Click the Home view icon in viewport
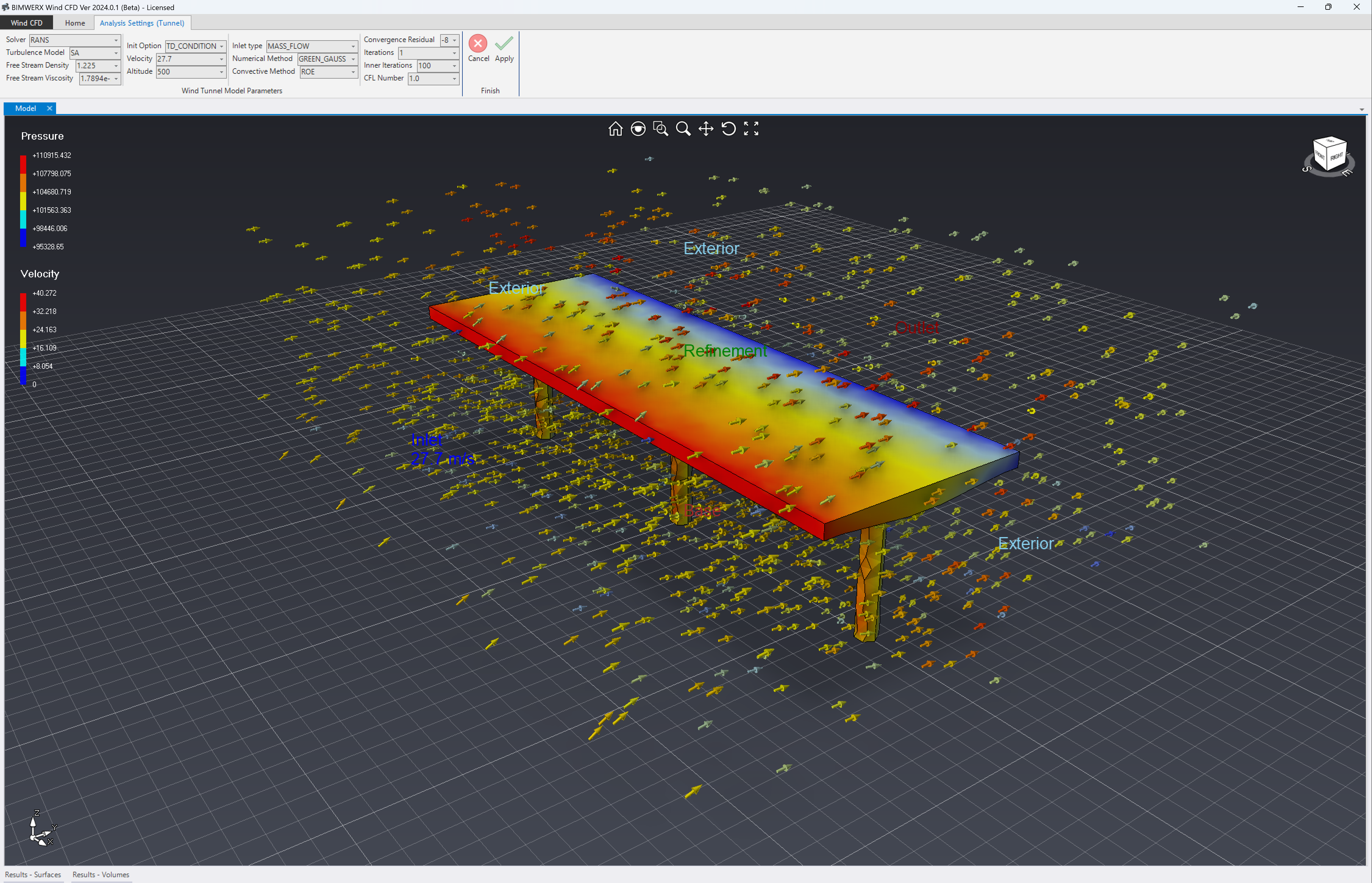Image resolution: width=1372 pixels, height=883 pixels. 615,128
